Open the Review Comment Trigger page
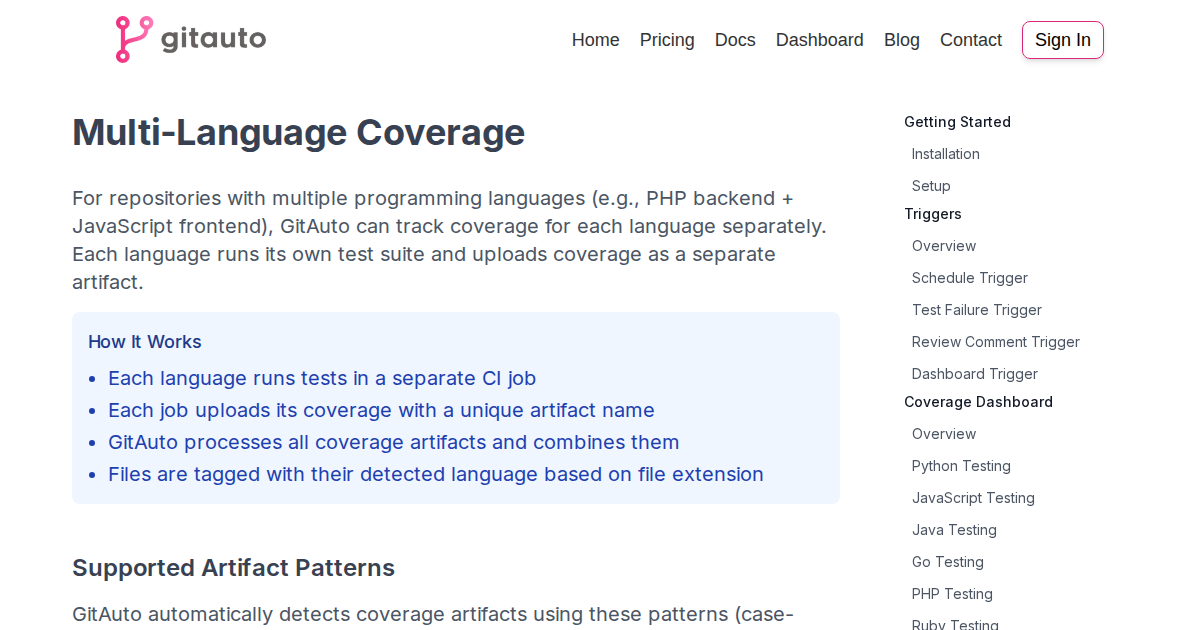Image resolution: width=1200 pixels, height=630 pixels. click(996, 342)
